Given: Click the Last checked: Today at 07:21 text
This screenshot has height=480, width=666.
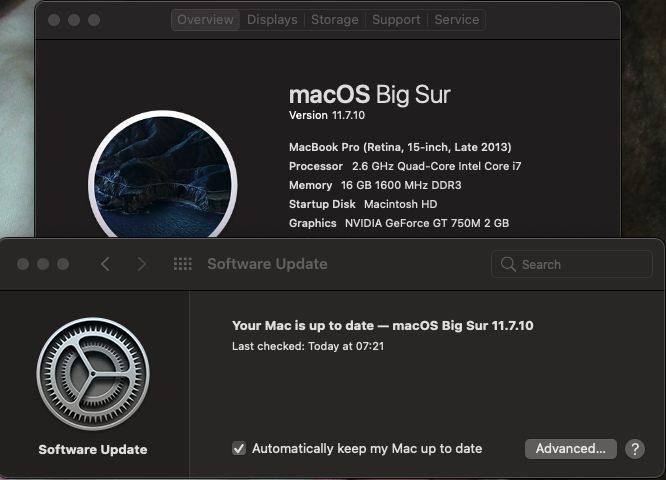Looking at the screenshot, I should tap(308, 346).
